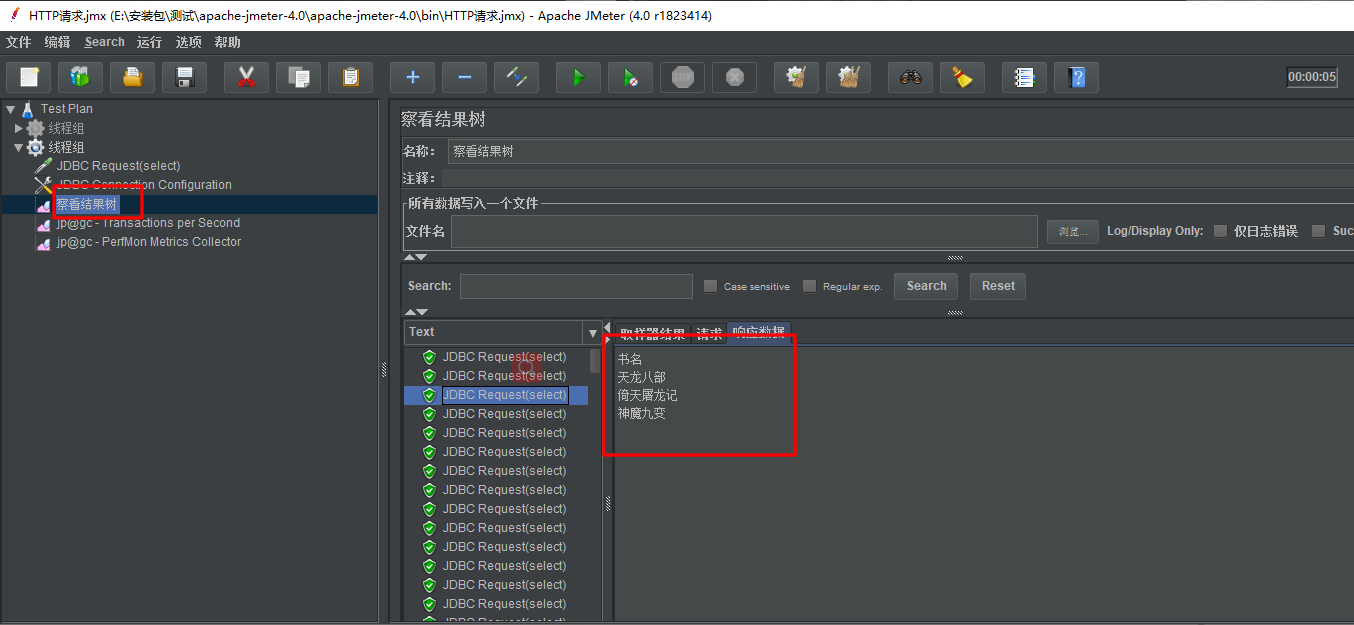This screenshot has width=1354, height=625.
Task: Start the test with green arrow
Action: click(x=578, y=77)
